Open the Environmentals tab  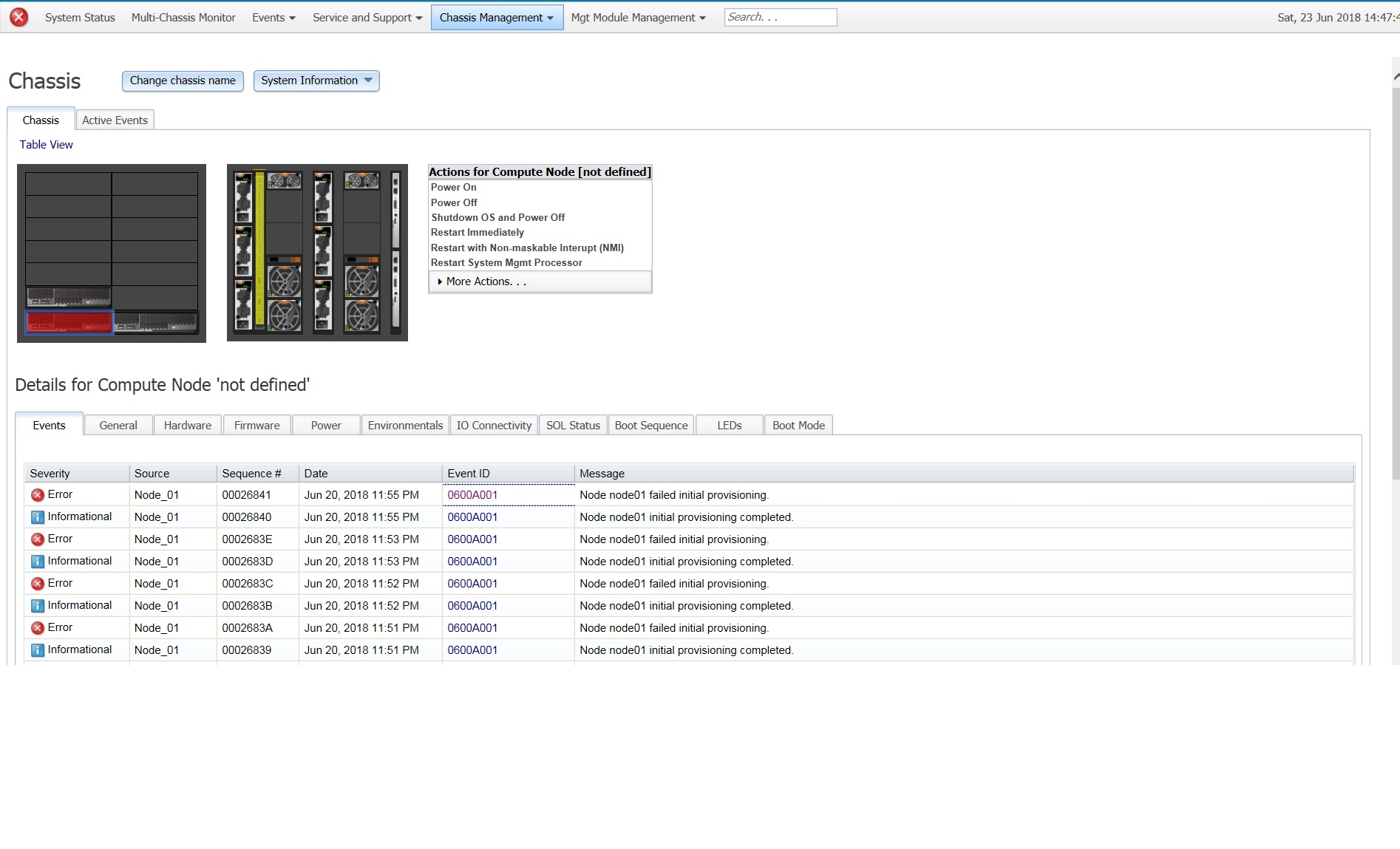[405, 425]
